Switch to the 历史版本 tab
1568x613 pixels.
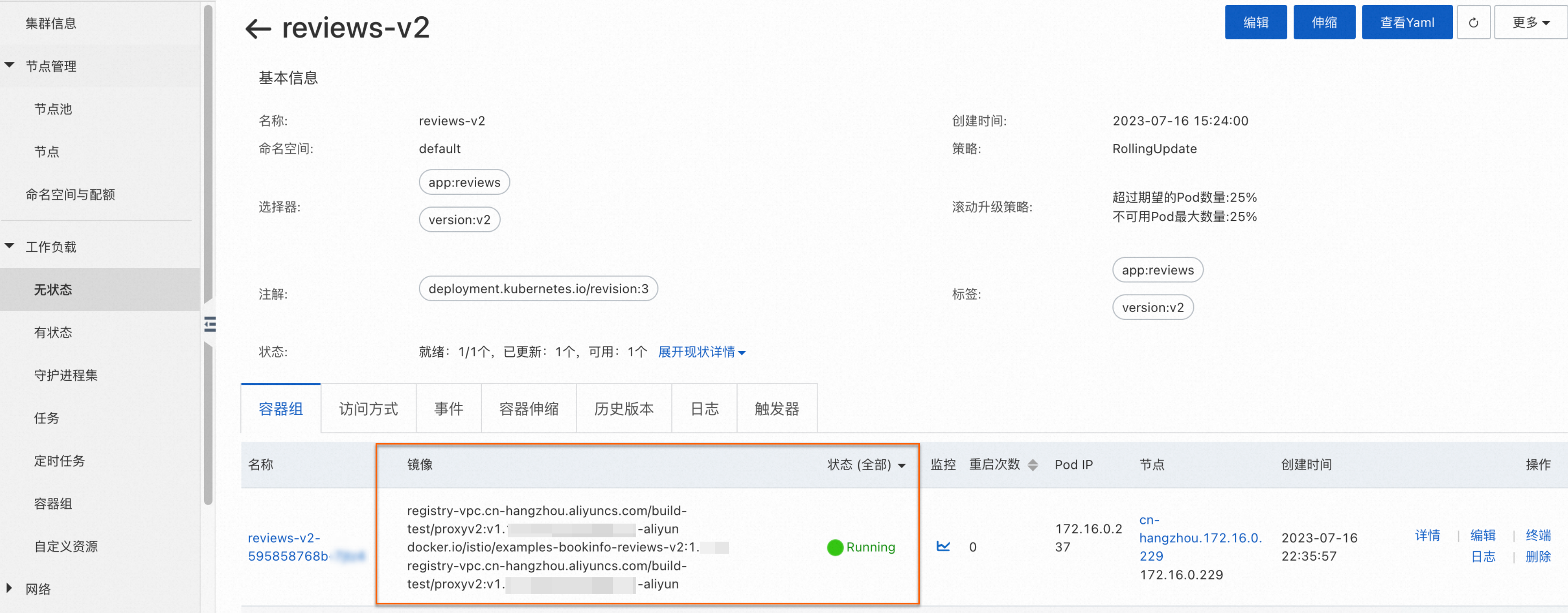point(623,408)
